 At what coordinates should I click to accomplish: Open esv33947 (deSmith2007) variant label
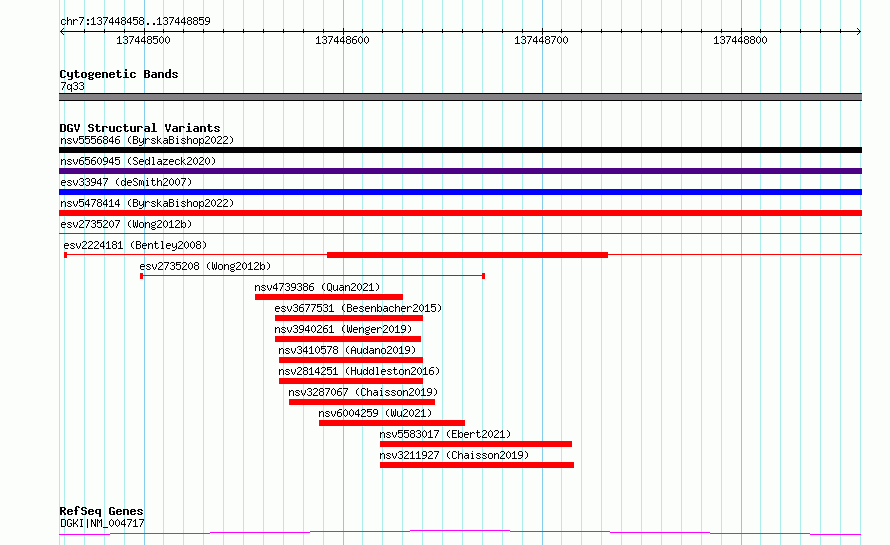[126, 182]
